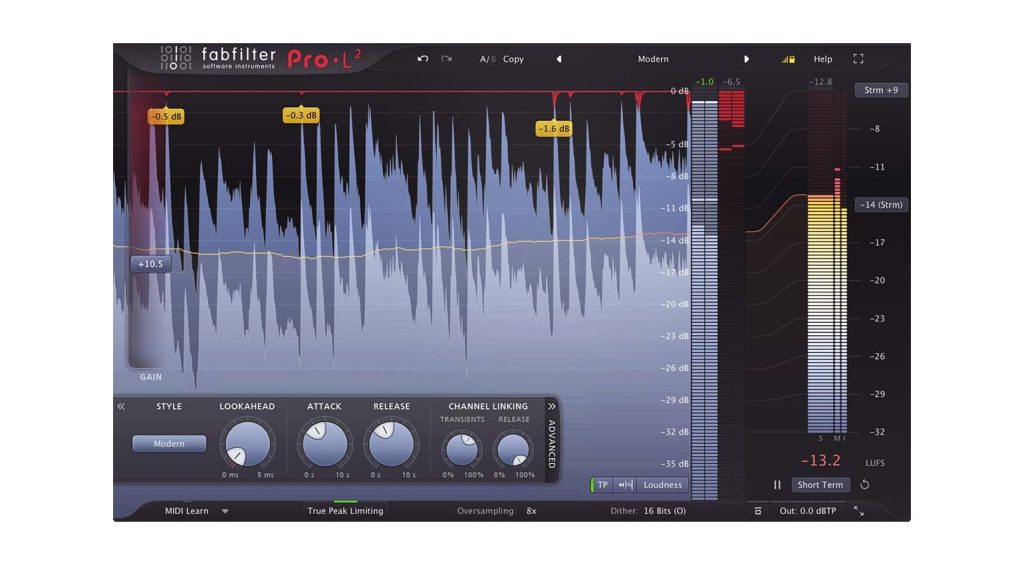1024x565 pixels.
Task: Open the Modern preset menu in header
Action: (653, 59)
